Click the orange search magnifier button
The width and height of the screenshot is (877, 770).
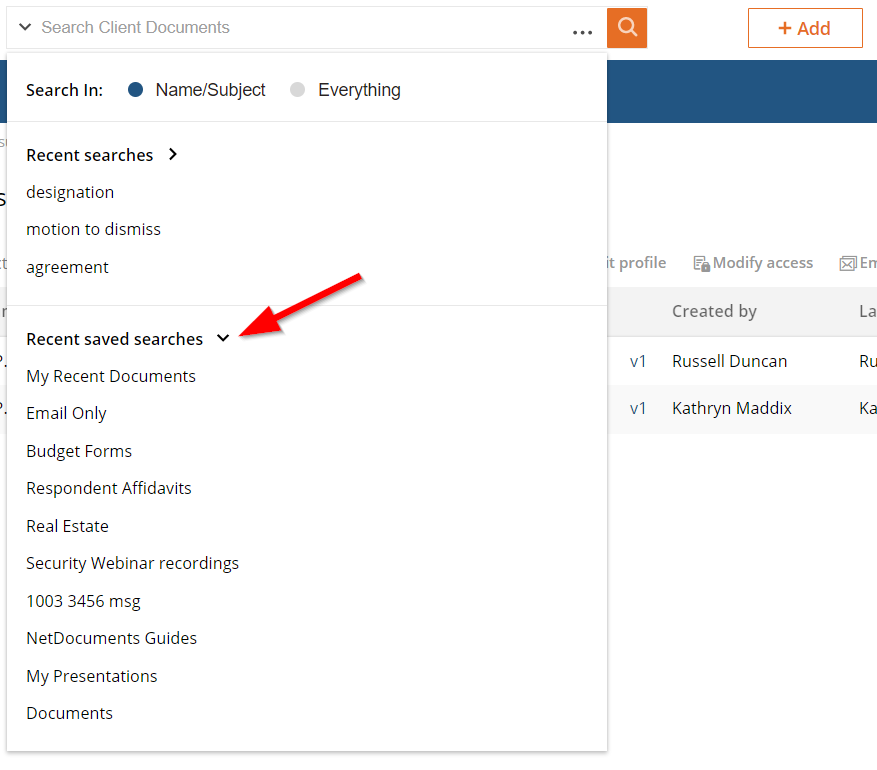pyautogui.click(x=627, y=28)
